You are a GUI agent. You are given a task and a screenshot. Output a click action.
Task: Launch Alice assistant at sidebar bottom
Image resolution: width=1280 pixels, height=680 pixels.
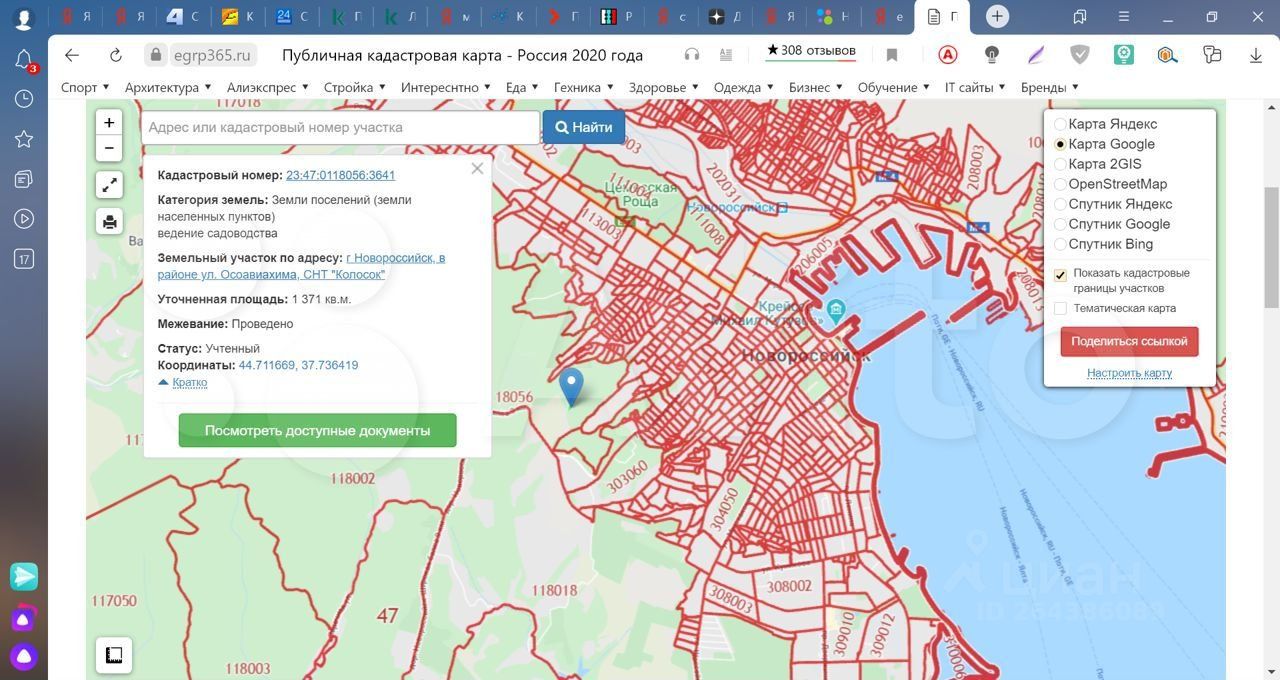24,656
